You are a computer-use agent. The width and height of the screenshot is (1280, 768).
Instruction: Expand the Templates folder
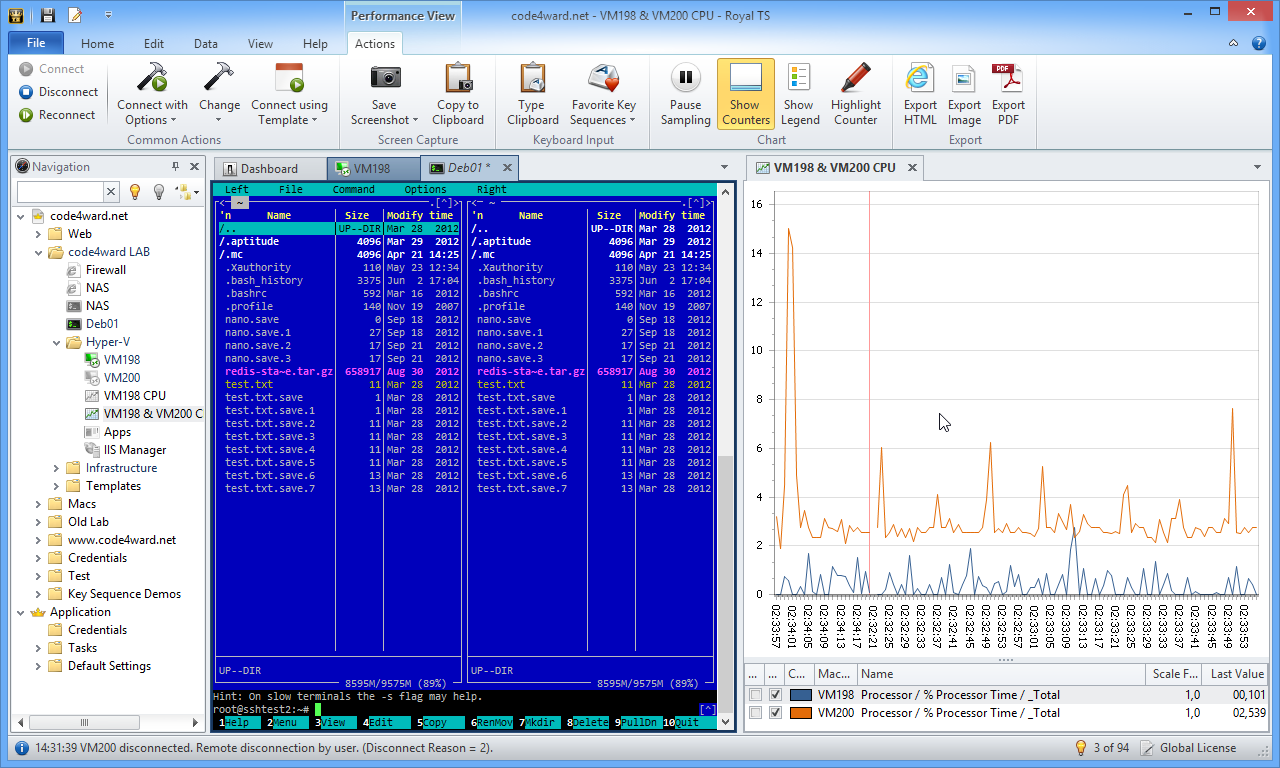click(x=57, y=486)
